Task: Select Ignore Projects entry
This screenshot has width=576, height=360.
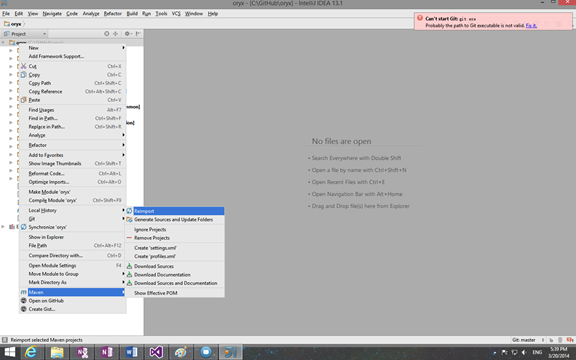Action: [x=175, y=229]
